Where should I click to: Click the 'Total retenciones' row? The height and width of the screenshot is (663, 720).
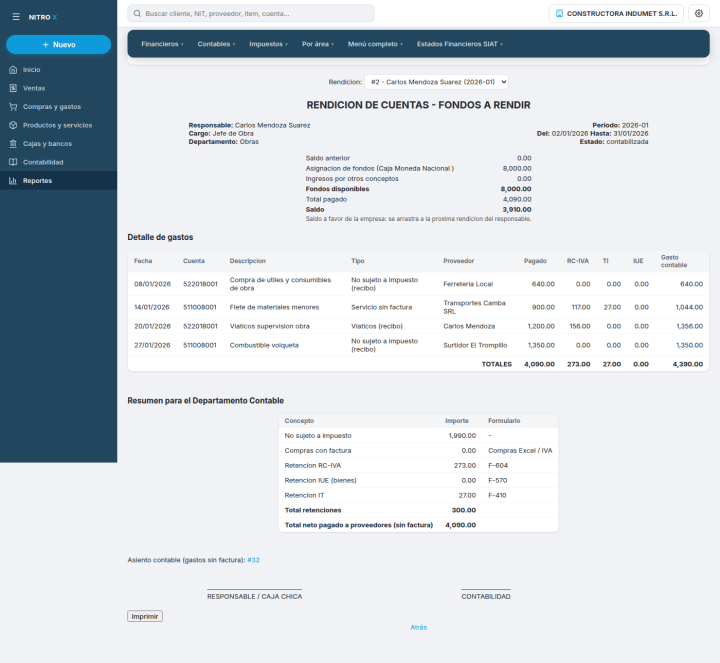418,510
